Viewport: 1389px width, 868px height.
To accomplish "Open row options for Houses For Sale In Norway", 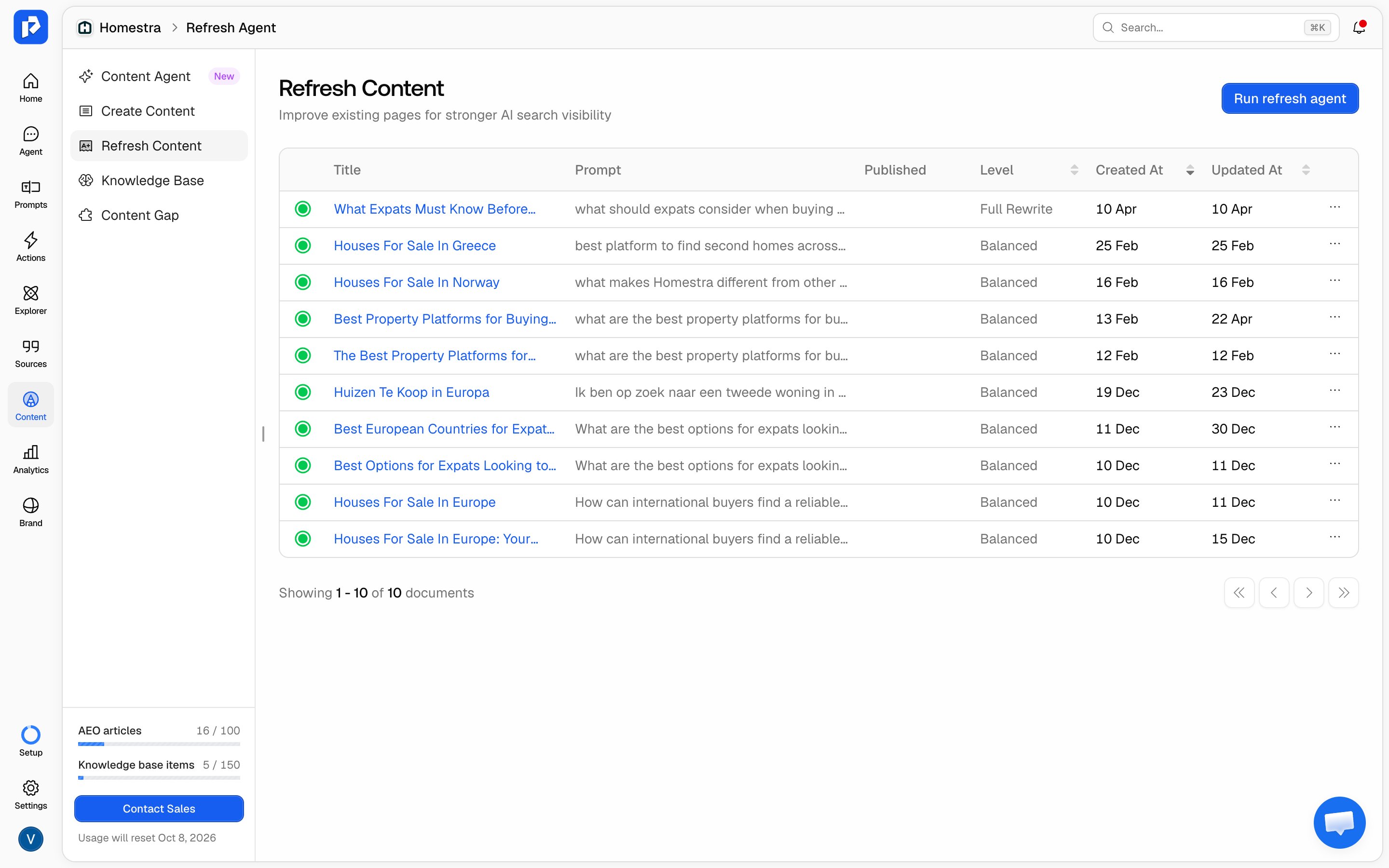I will coord(1335,281).
